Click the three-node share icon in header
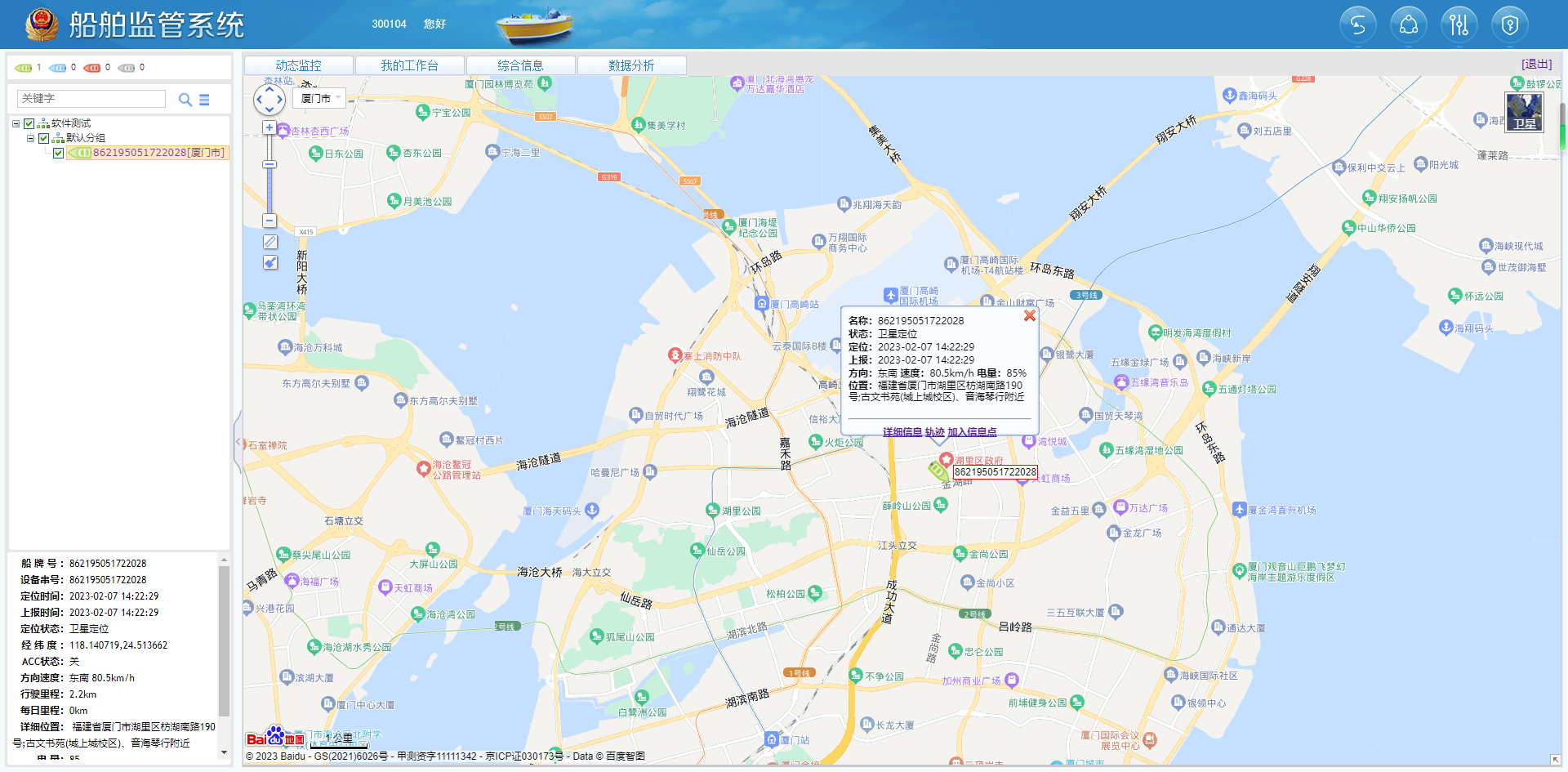The width and height of the screenshot is (1568, 772). [1408, 25]
